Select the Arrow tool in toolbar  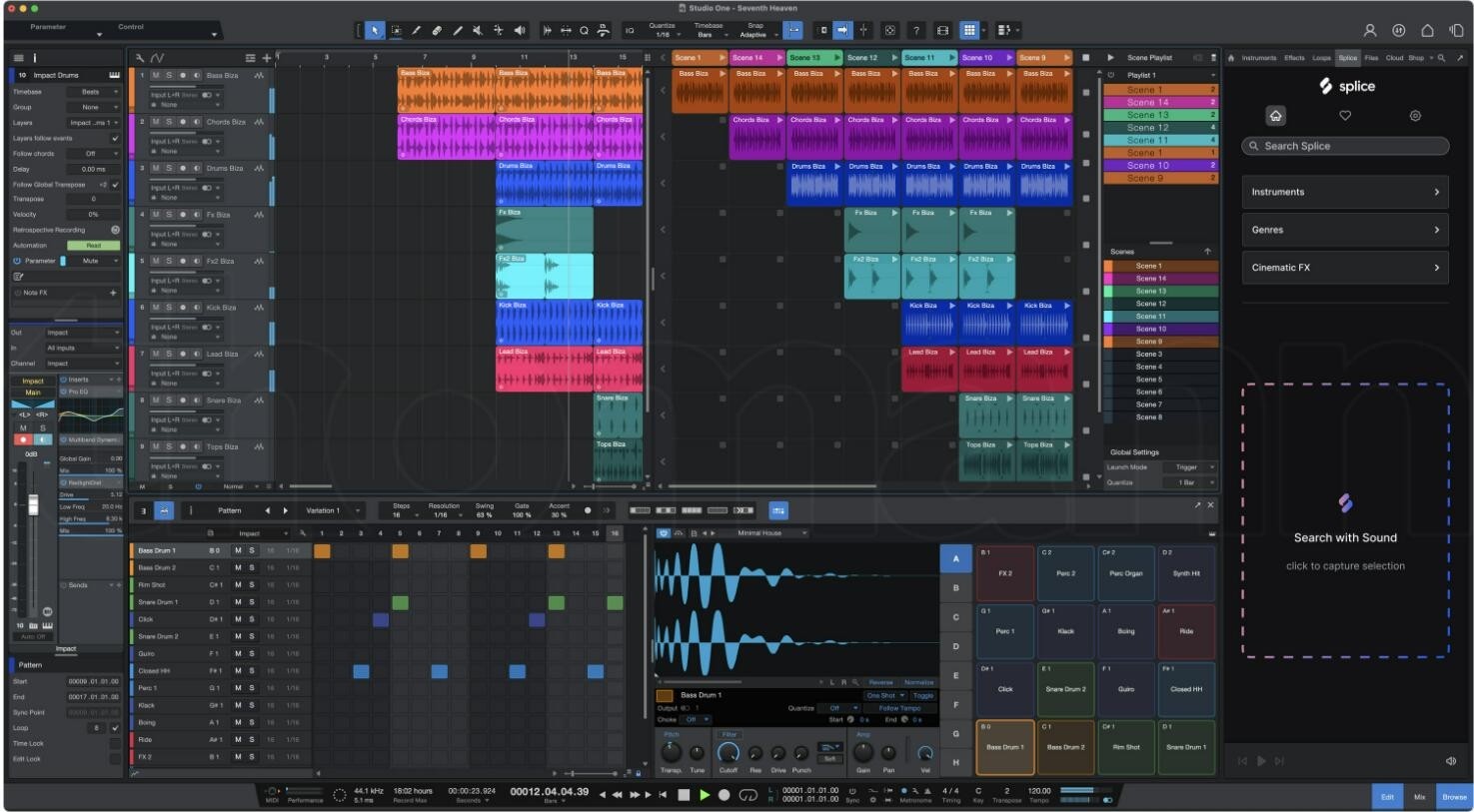click(375, 31)
